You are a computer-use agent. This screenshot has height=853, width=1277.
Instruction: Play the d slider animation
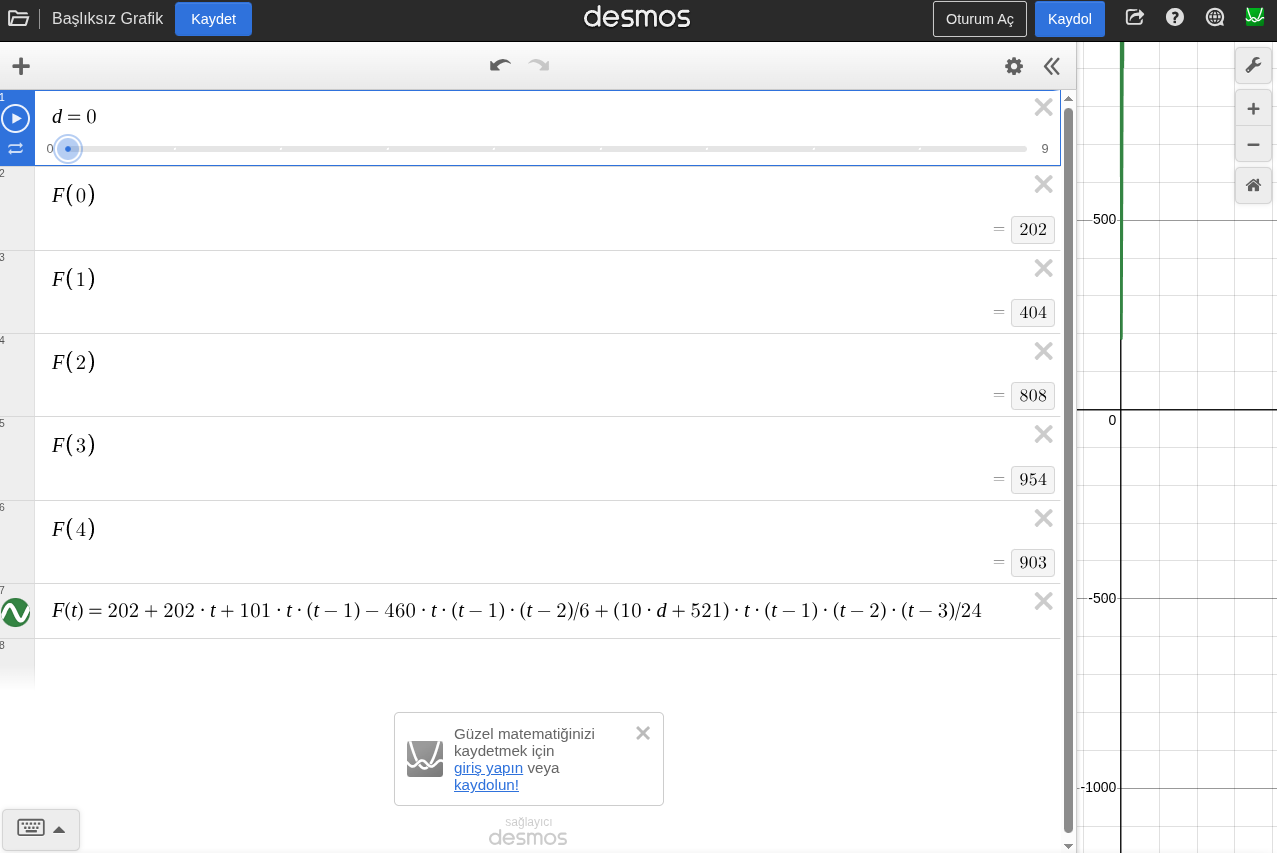(x=15, y=118)
